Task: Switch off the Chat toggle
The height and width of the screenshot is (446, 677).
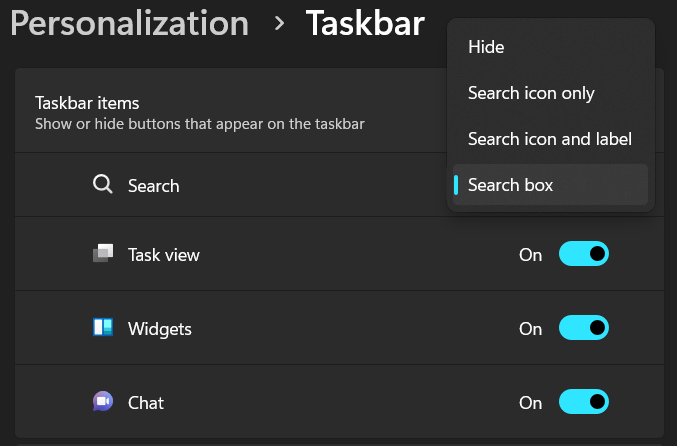Action: pyautogui.click(x=584, y=402)
